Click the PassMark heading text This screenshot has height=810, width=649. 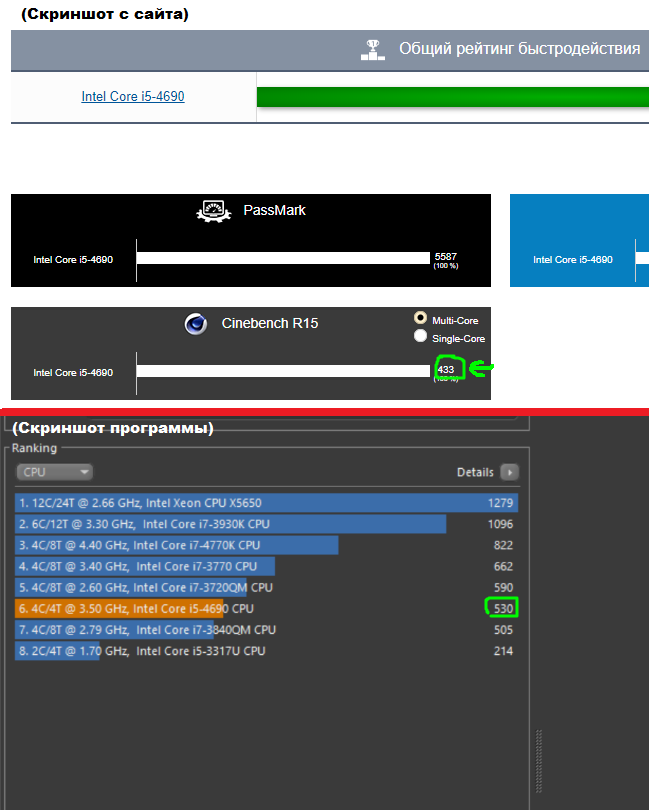coord(274,210)
